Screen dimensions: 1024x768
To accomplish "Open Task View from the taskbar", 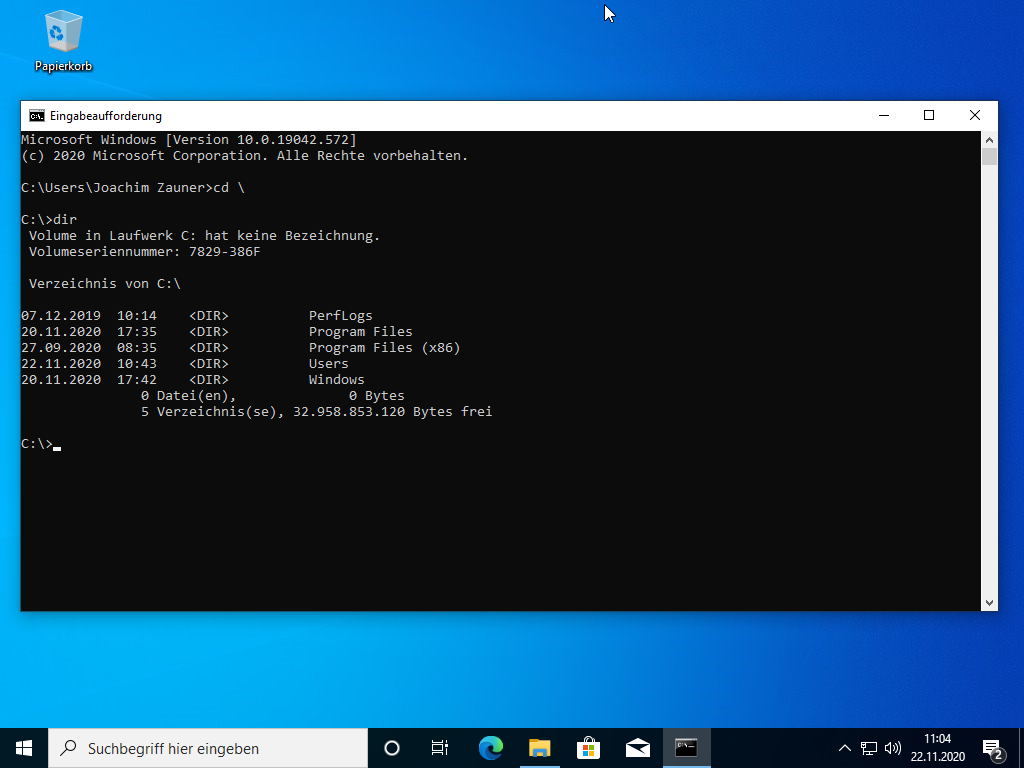I will [x=439, y=748].
